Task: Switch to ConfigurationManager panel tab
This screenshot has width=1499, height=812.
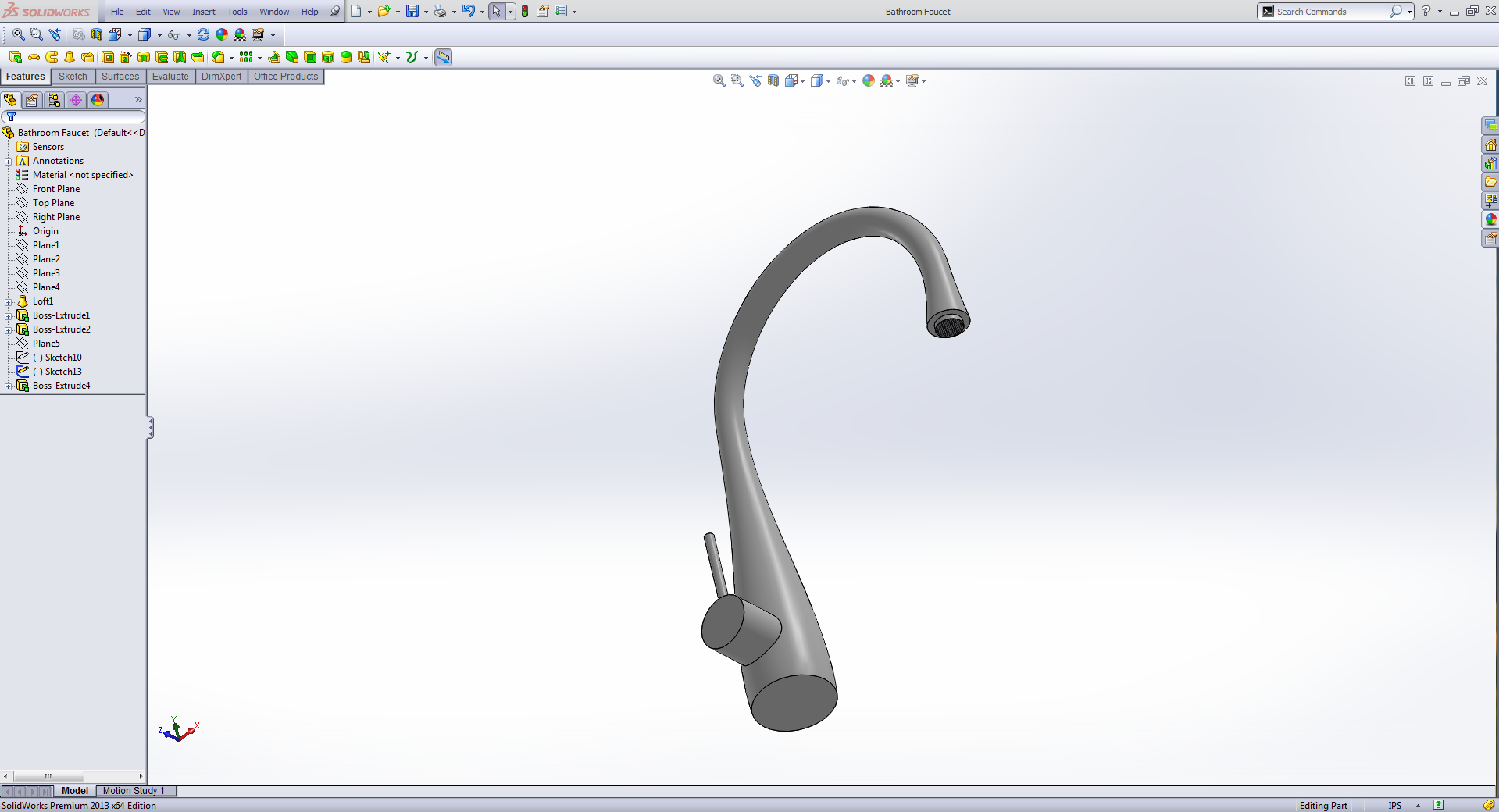Action: coord(54,100)
